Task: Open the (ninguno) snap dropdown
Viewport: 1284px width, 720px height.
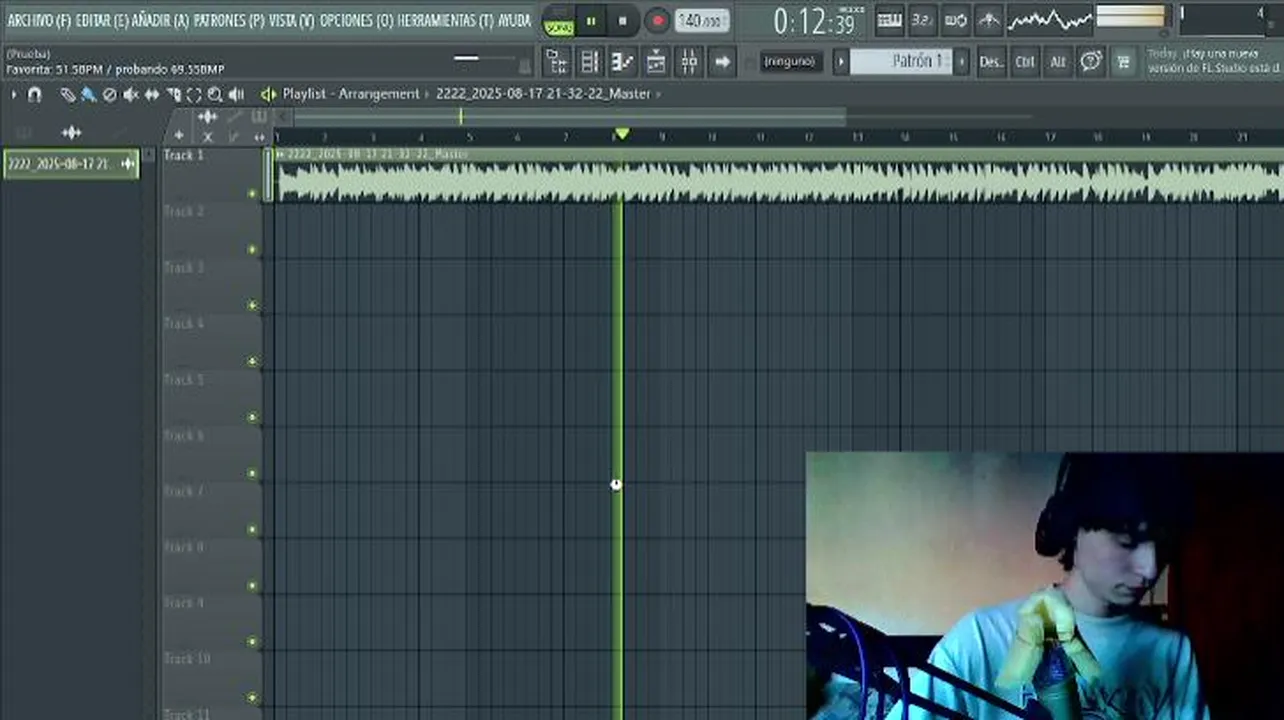Action: point(791,61)
